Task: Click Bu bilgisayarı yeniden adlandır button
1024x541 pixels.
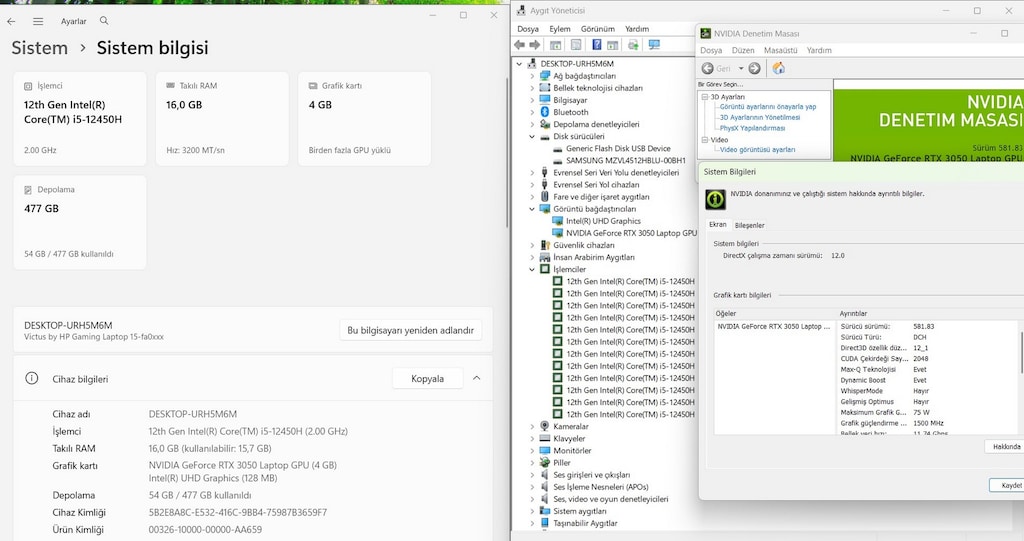Action: (411, 330)
